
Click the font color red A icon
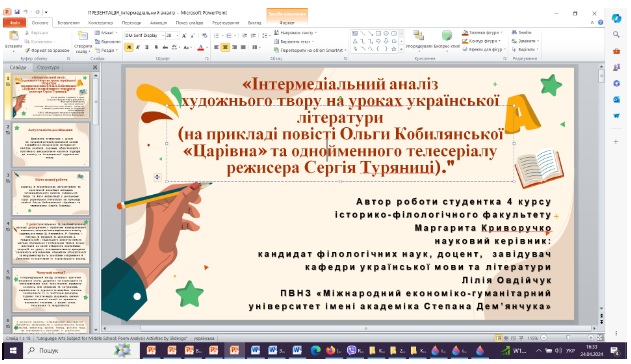pyautogui.click(x=201, y=47)
